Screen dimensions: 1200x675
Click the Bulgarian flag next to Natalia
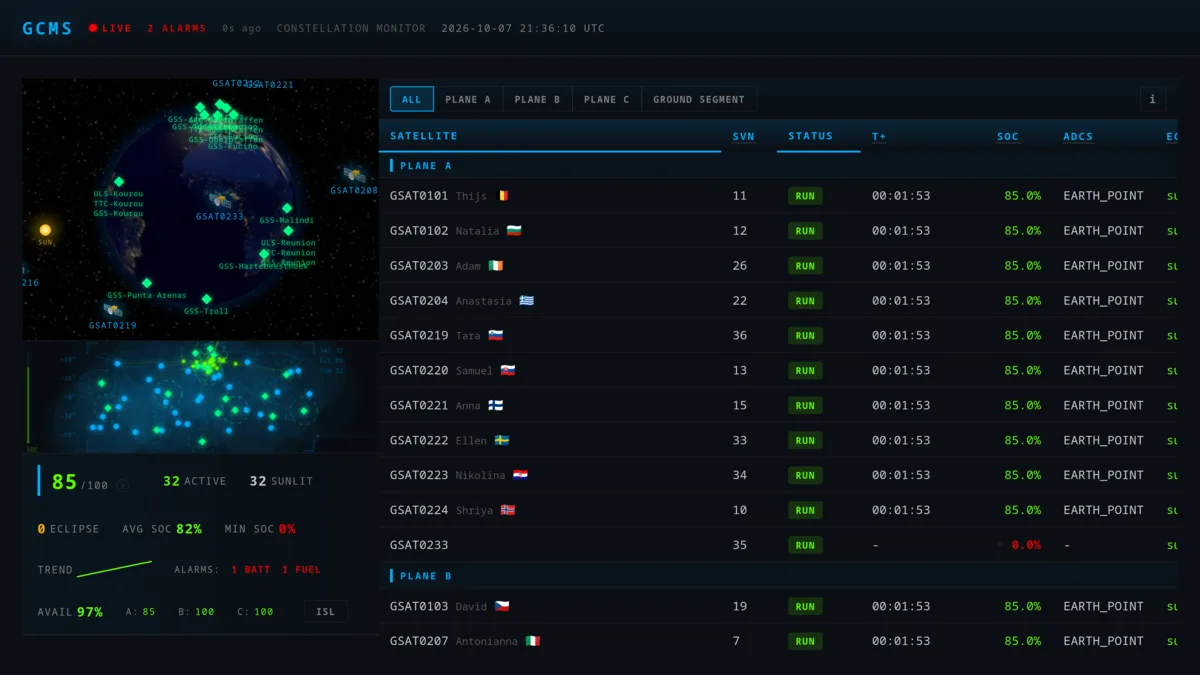(x=514, y=231)
